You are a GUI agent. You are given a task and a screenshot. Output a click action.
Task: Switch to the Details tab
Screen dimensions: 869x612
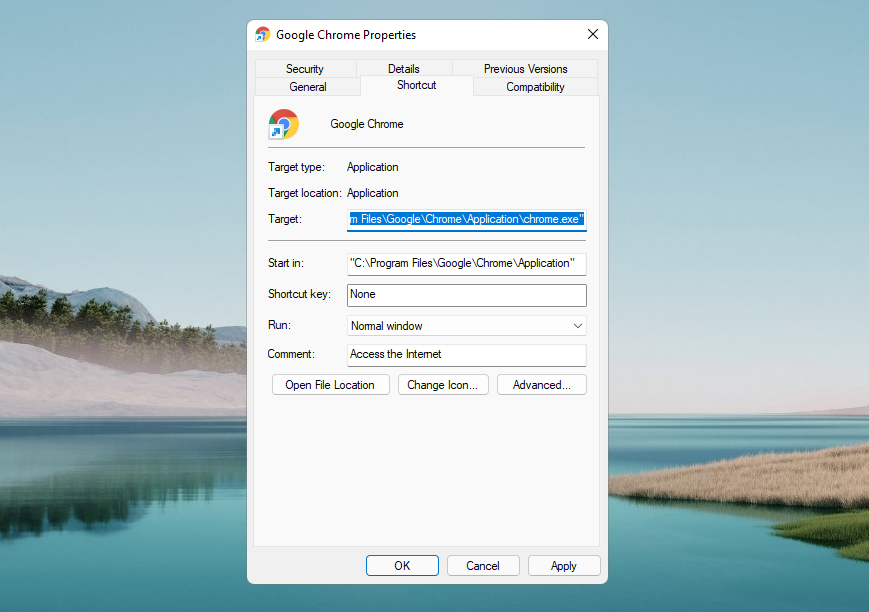click(x=403, y=69)
